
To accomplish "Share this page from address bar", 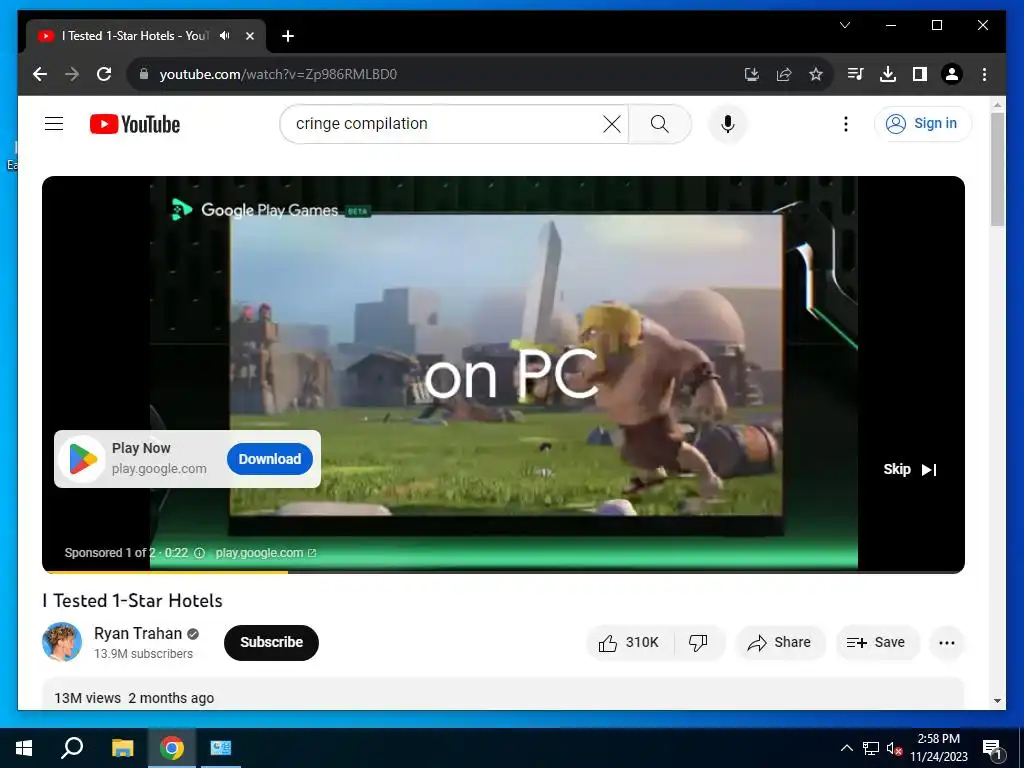I will 784,74.
